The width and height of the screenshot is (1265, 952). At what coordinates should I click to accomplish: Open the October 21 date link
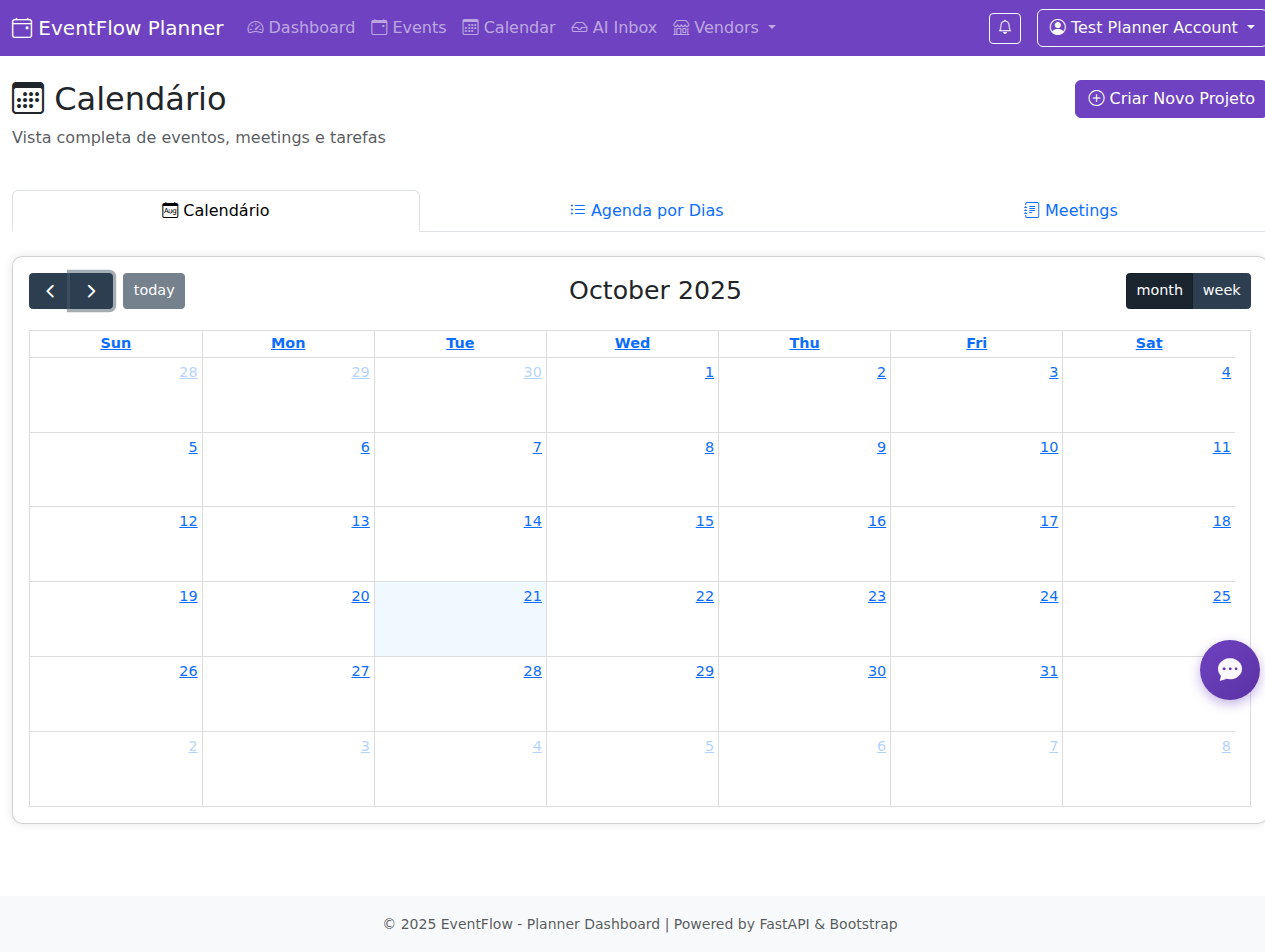click(x=532, y=597)
